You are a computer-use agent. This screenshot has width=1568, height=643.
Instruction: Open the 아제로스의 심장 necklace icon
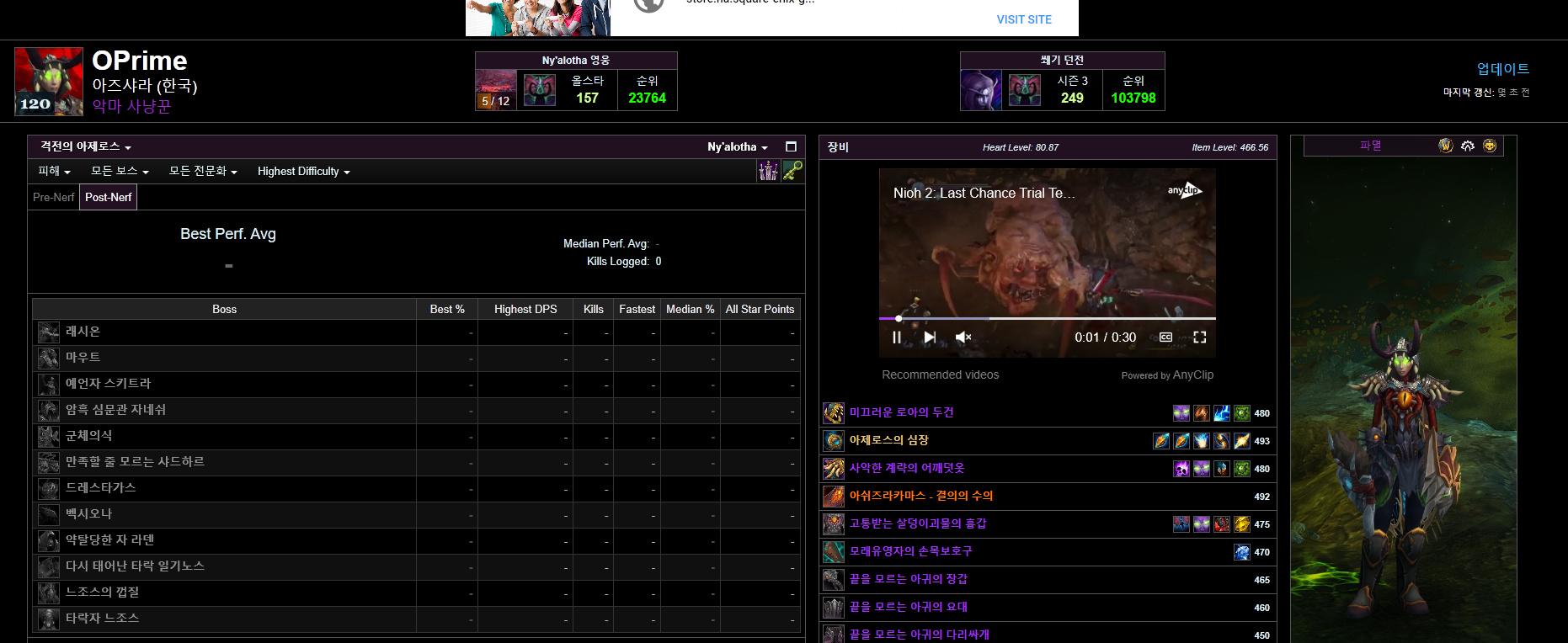pyautogui.click(x=834, y=441)
